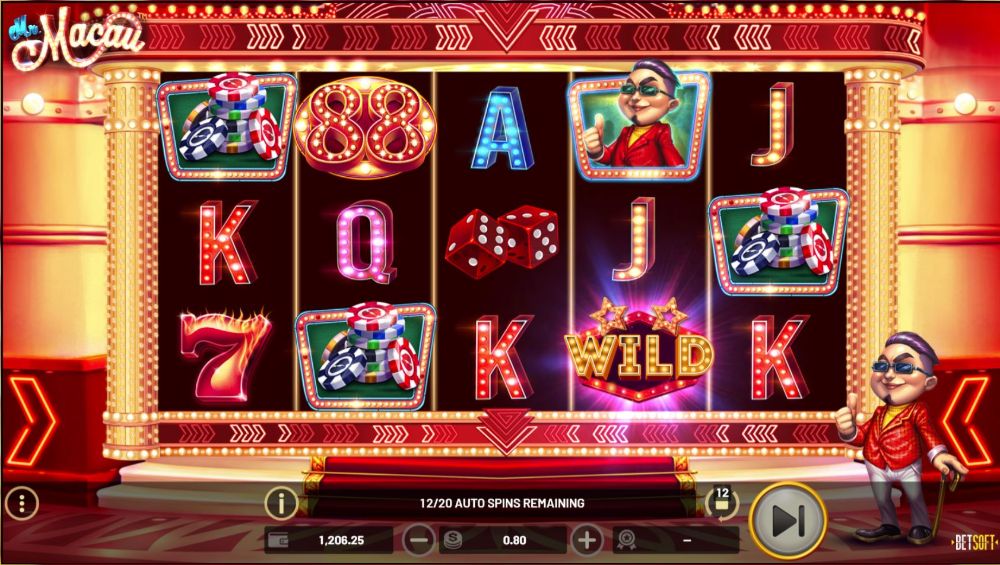Decrease bet with the minus button
1000x565 pixels.
click(418, 540)
